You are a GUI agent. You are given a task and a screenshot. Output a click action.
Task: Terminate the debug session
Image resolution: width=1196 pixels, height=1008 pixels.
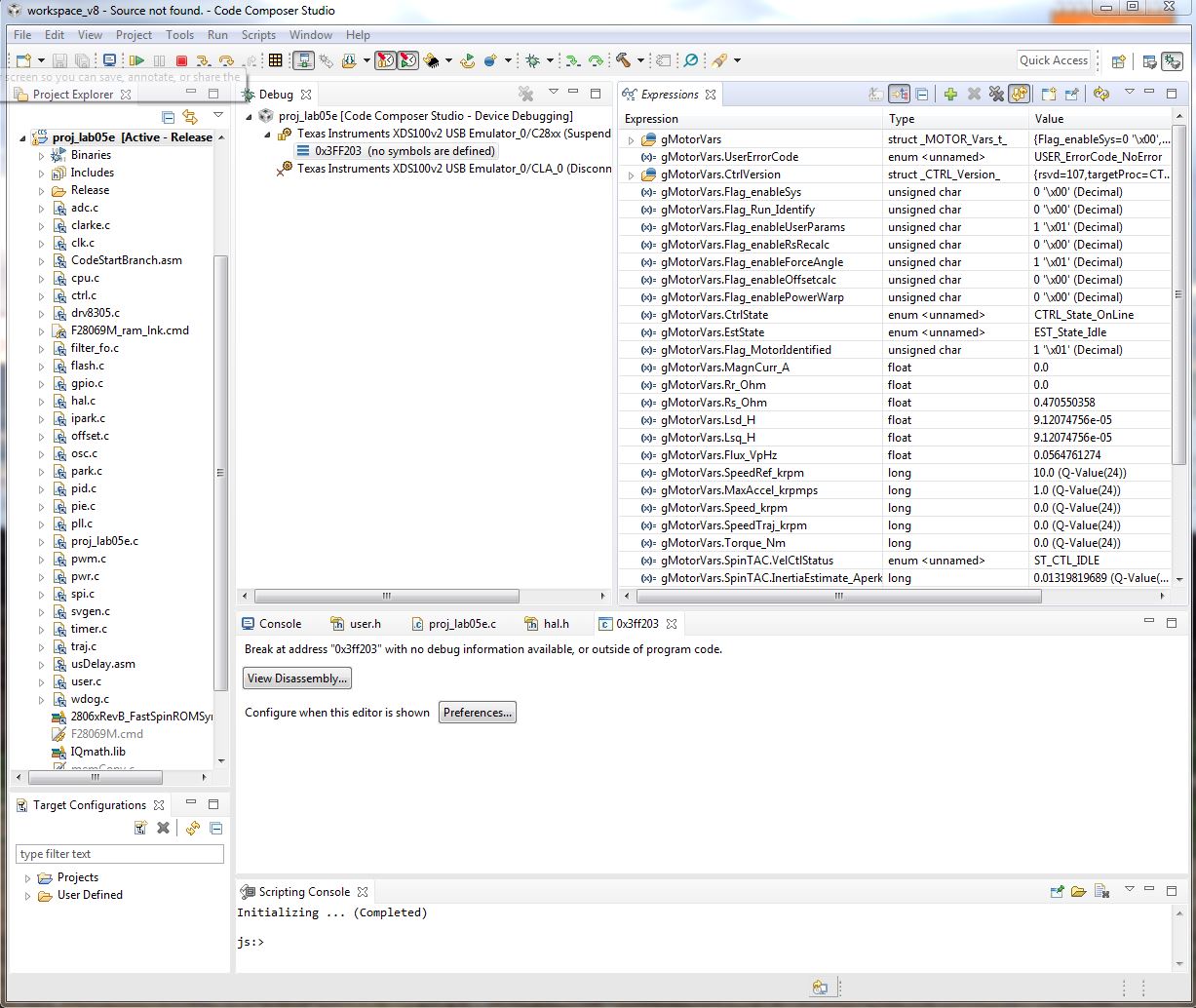point(180,60)
